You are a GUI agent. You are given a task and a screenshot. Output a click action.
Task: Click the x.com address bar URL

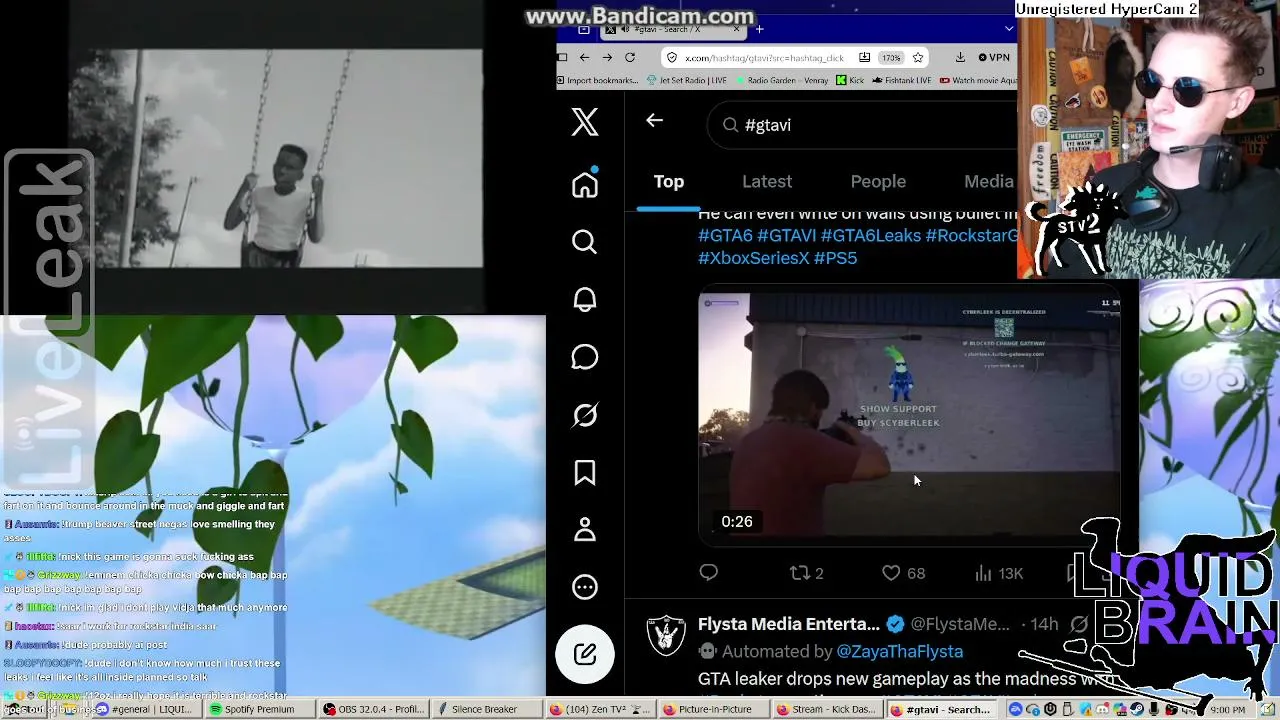point(764,58)
